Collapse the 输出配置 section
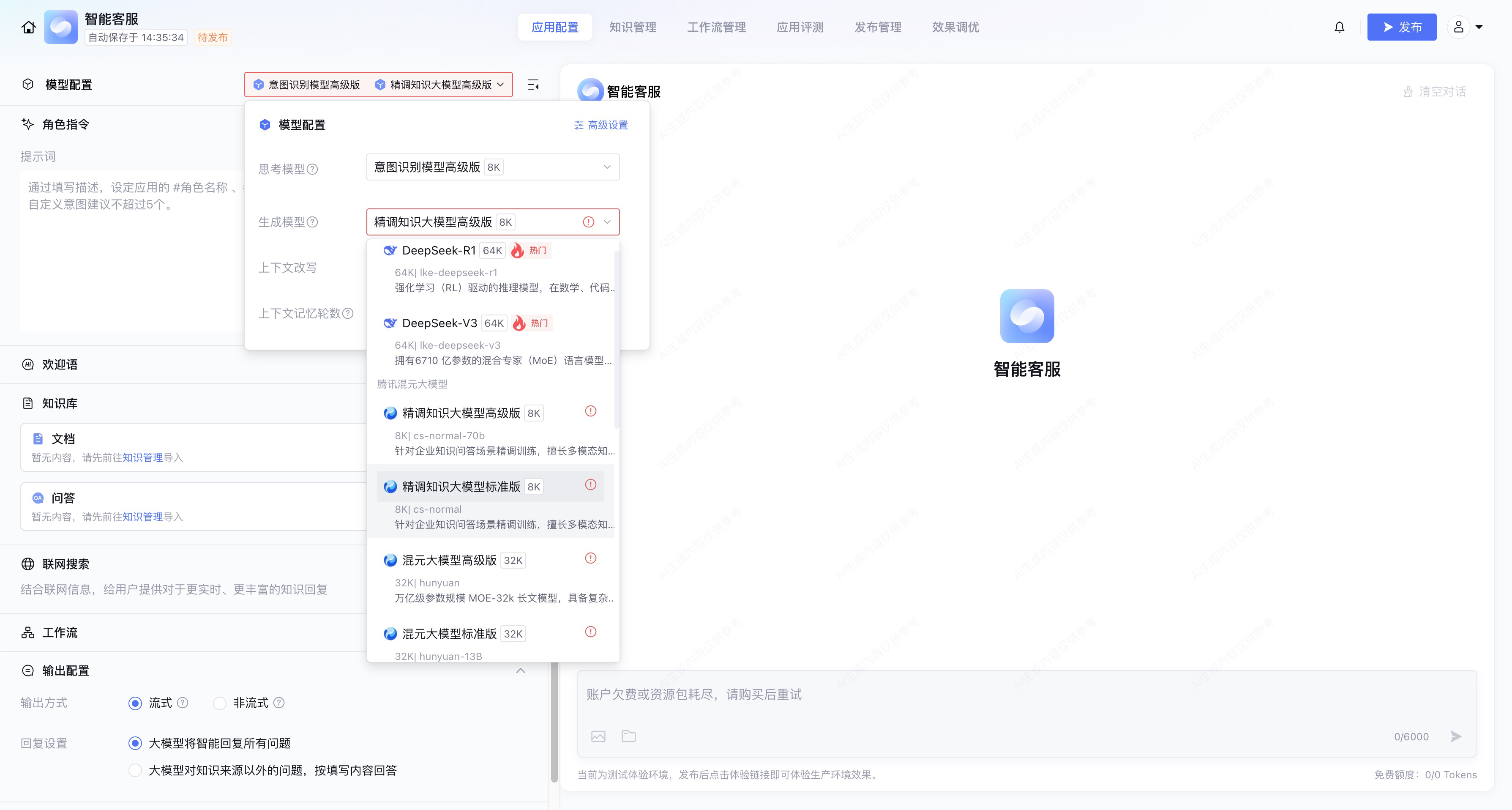The width and height of the screenshot is (1512, 810). [x=520, y=671]
